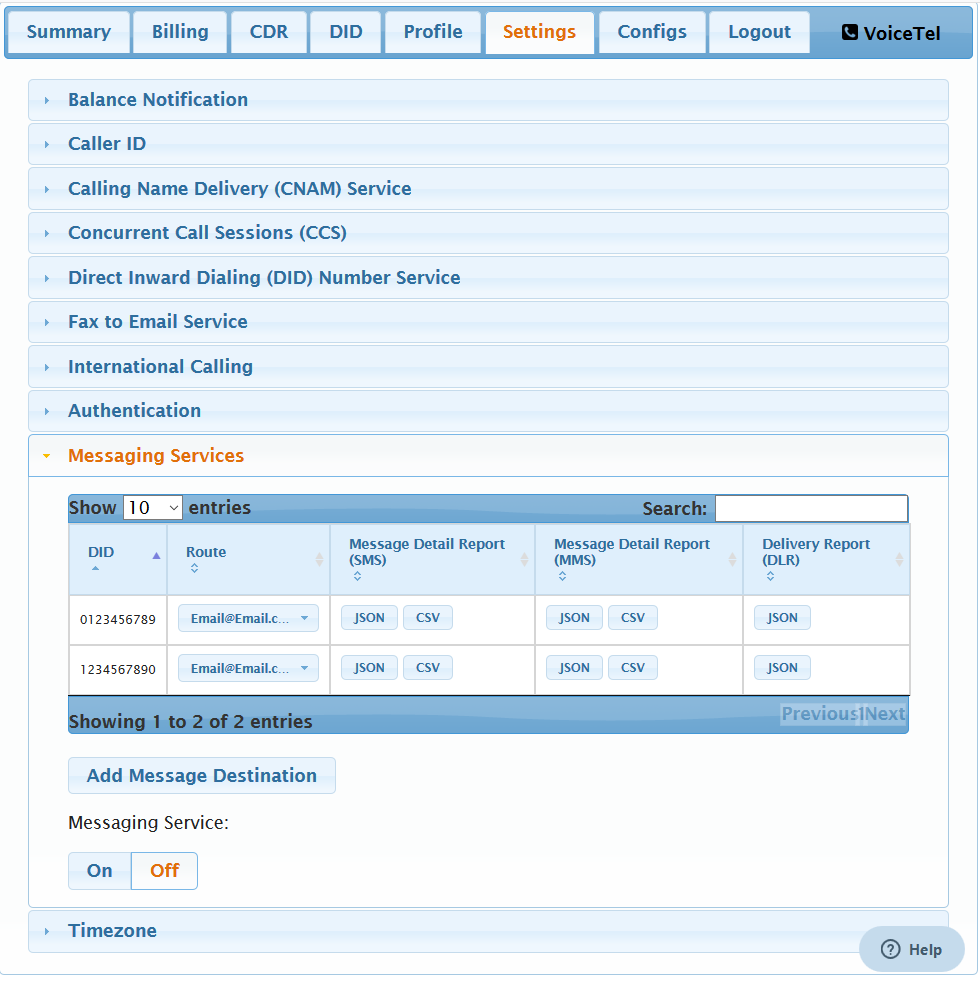Sort by Message Detail Report (MMS) column
980x982 pixels.
pyautogui.click(x=731, y=560)
